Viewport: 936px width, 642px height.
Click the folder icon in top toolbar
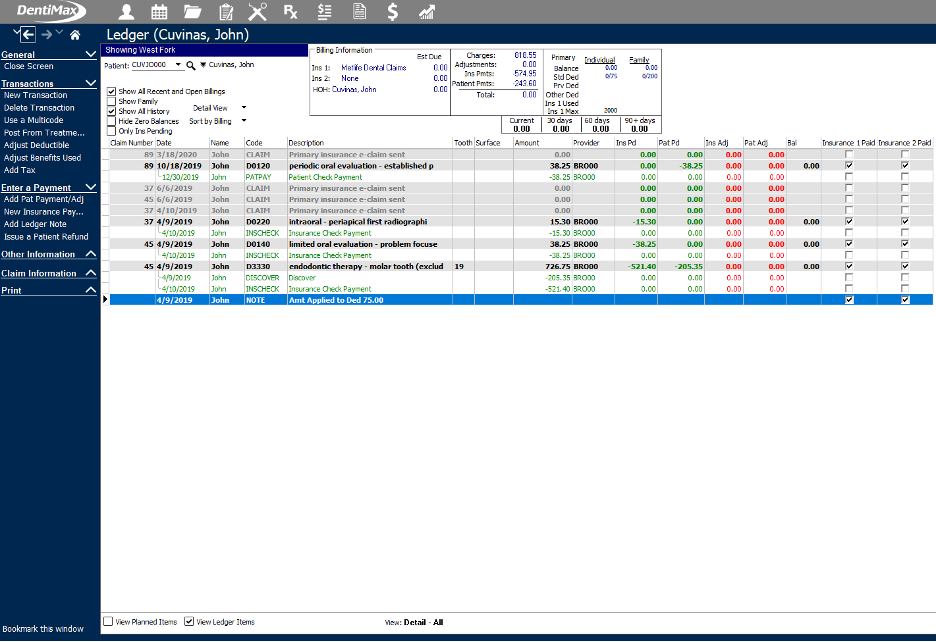click(192, 12)
